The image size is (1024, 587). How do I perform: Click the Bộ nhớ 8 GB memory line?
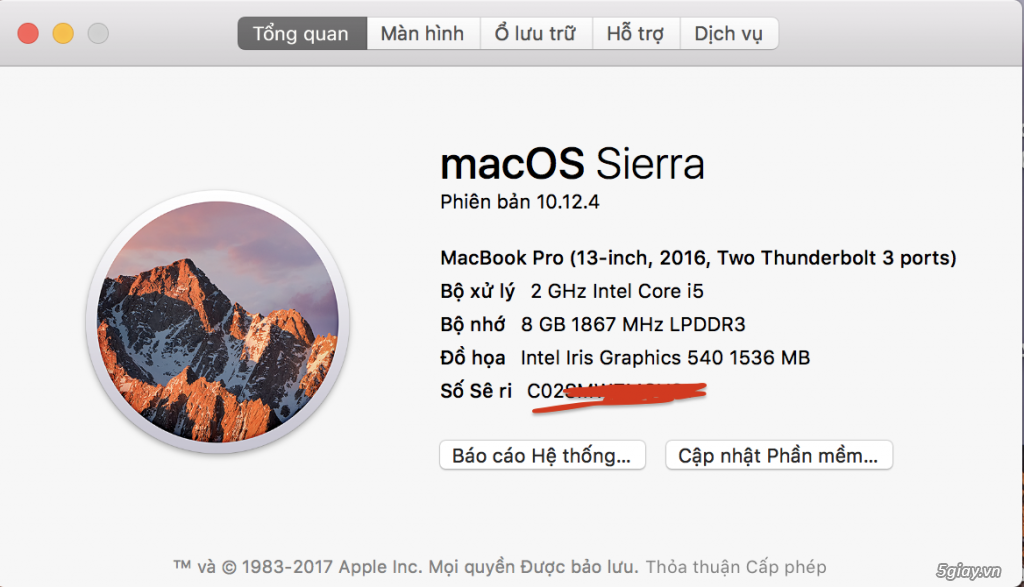pos(592,325)
